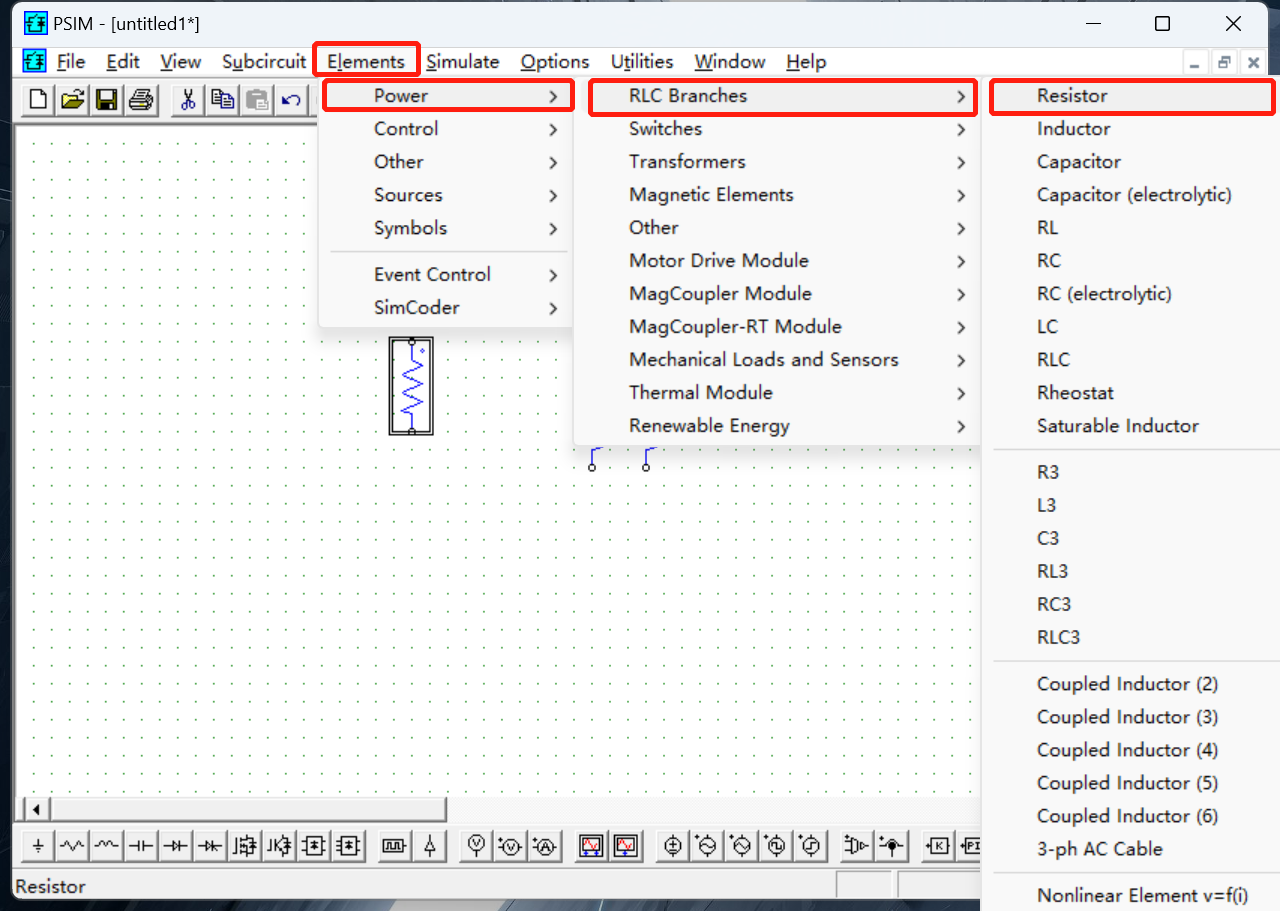Select the DC voltage source icon

673,846
